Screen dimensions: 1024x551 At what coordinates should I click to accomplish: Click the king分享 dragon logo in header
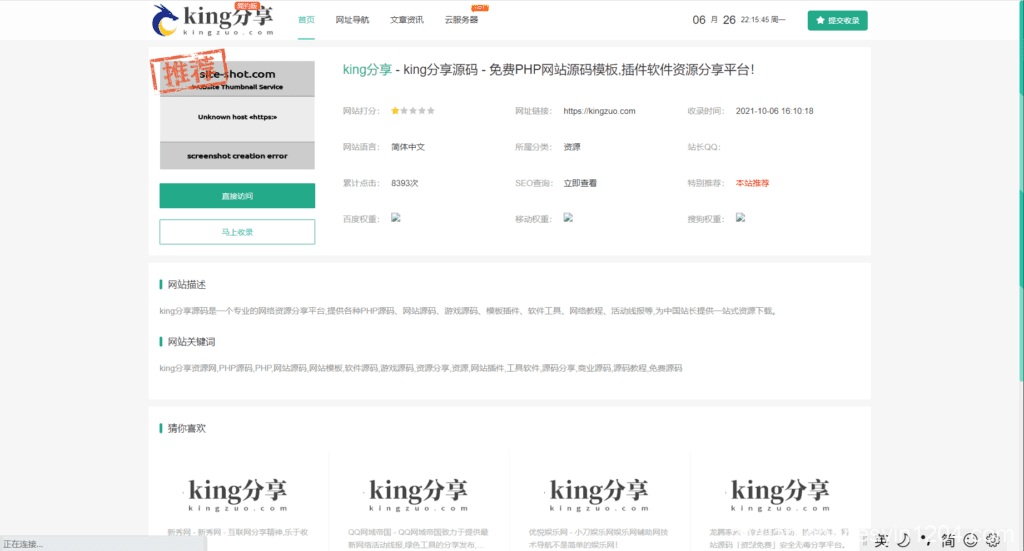pyautogui.click(x=212, y=20)
